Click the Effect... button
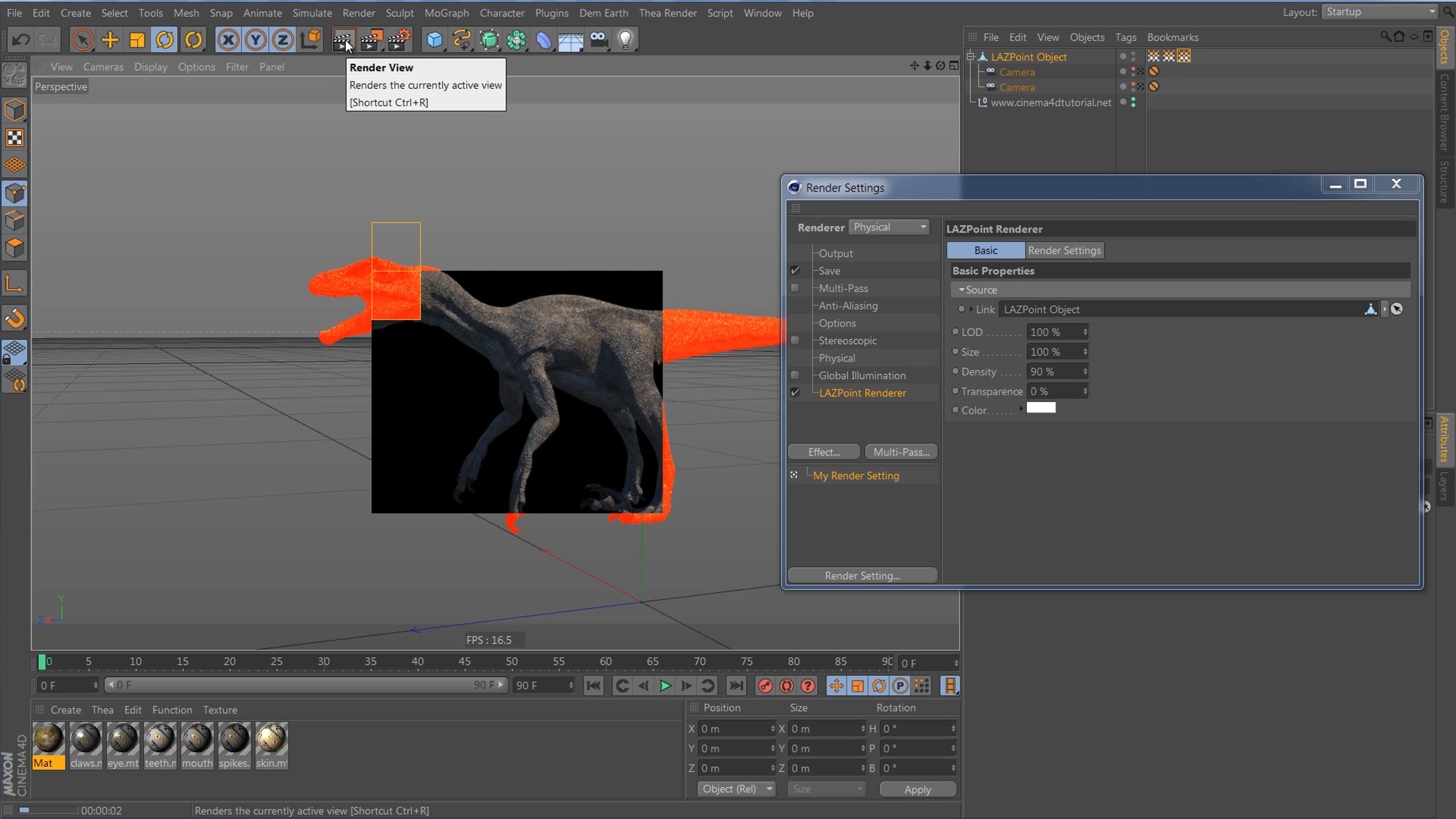This screenshot has height=819, width=1456. [x=824, y=452]
